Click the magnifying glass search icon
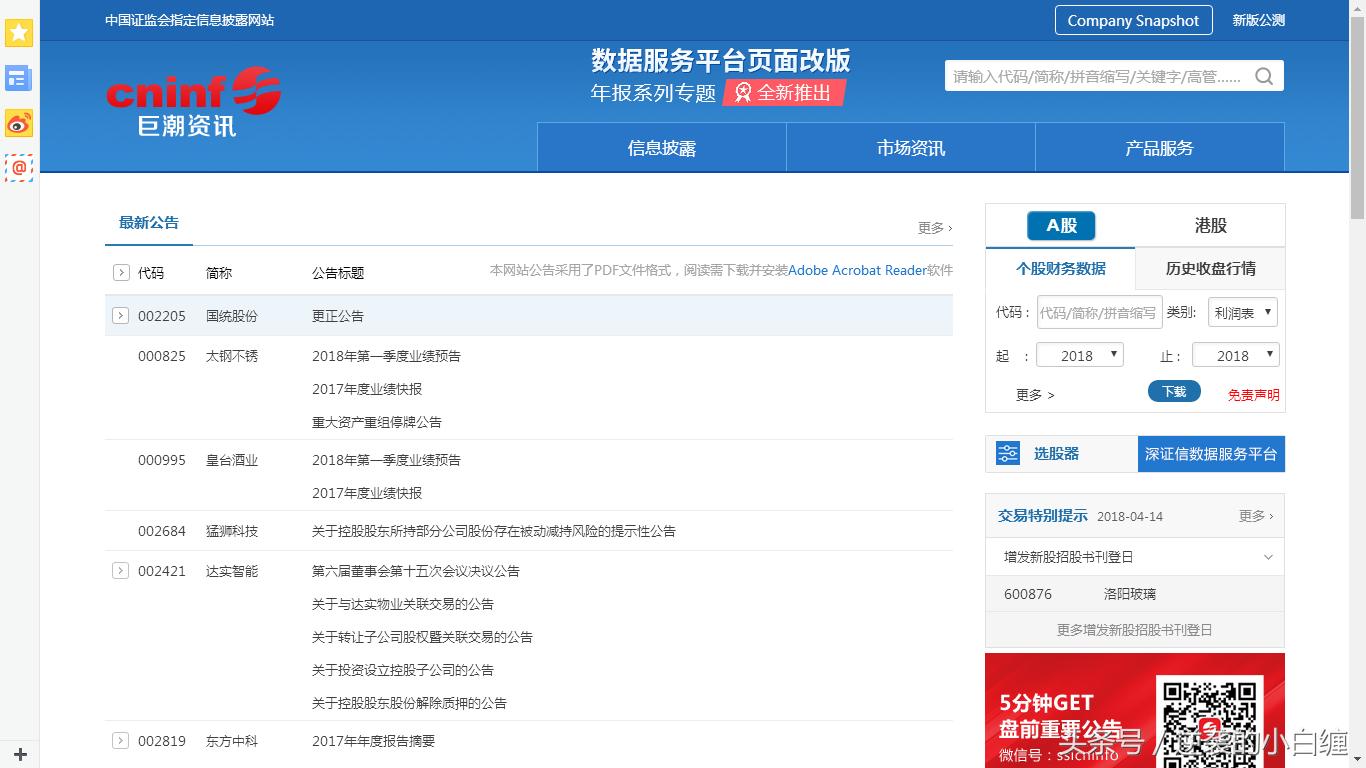Image resolution: width=1366 pixels, height=768 pixels. click(1264, 74)
